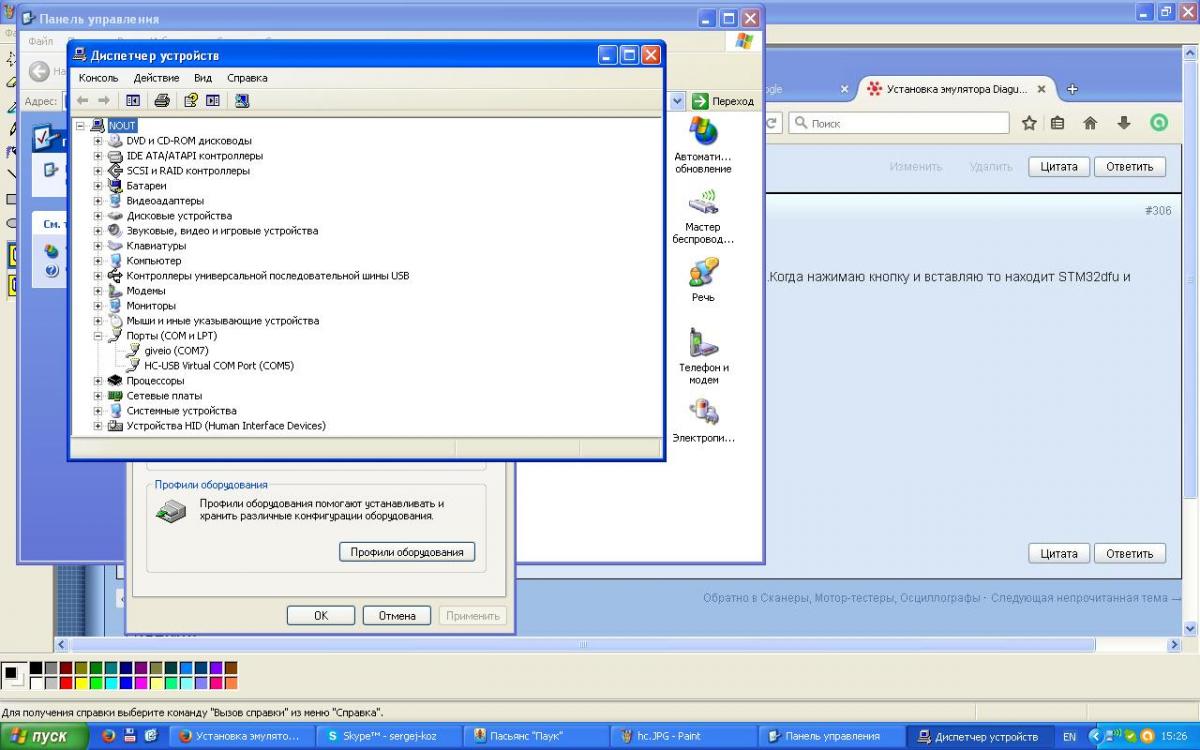Click the Firefox quick launch icon on taskbar
Viewport: 1200px width, 750px height.
108,736
